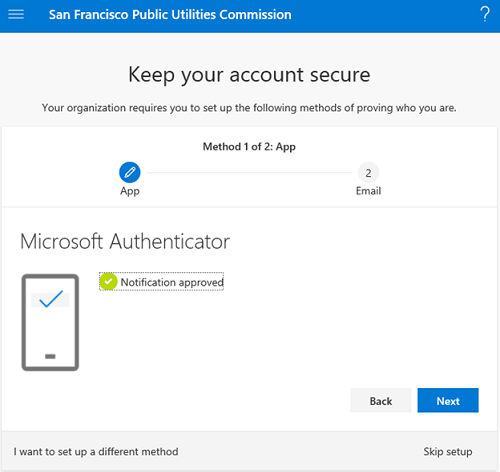Click the Email step label
This screenshot has height=472, width=500.
coord(368,191)
